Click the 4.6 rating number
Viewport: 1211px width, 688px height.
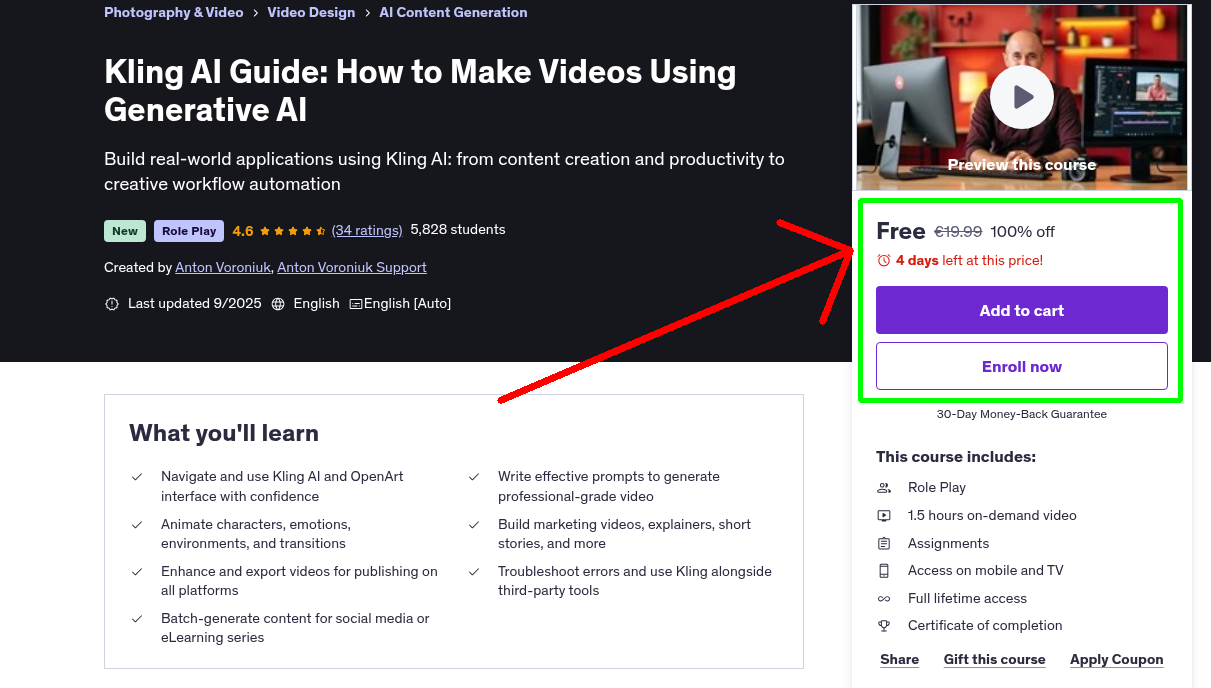(x=243, y=231)
